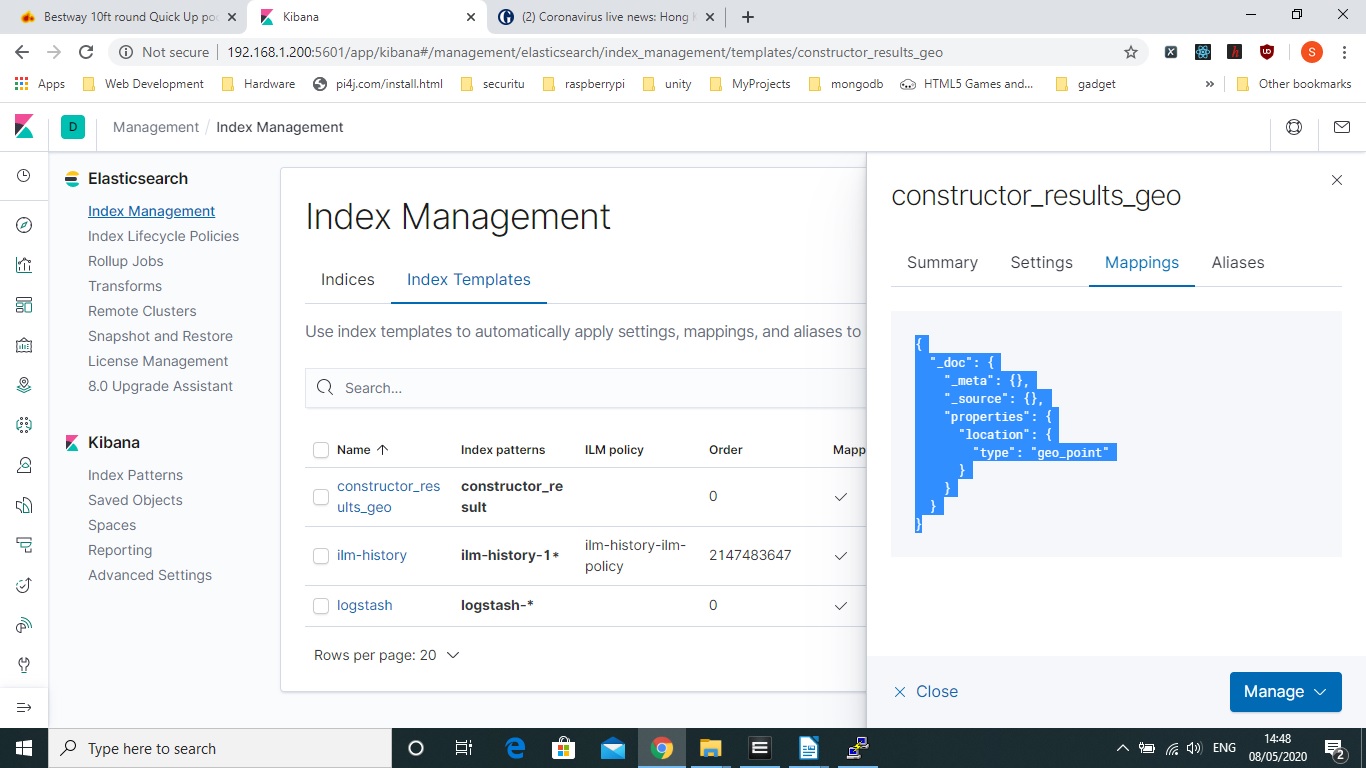Open APM icon in Kibana sidebar
Viewport: 1366px width, 768px height.
point(24,545)
